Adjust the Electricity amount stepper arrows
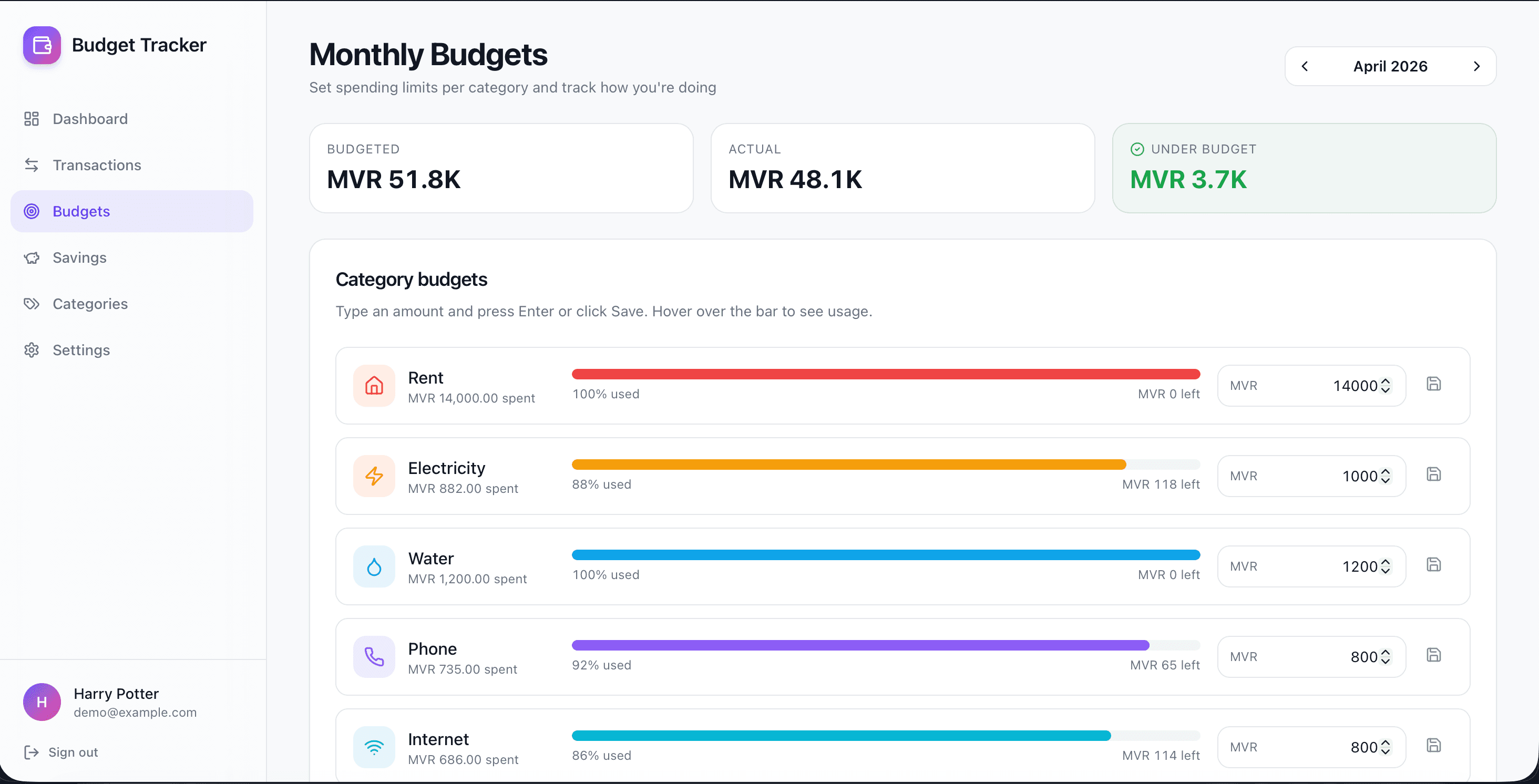Screen dimensions: 1539x784 pos(1386,476)
